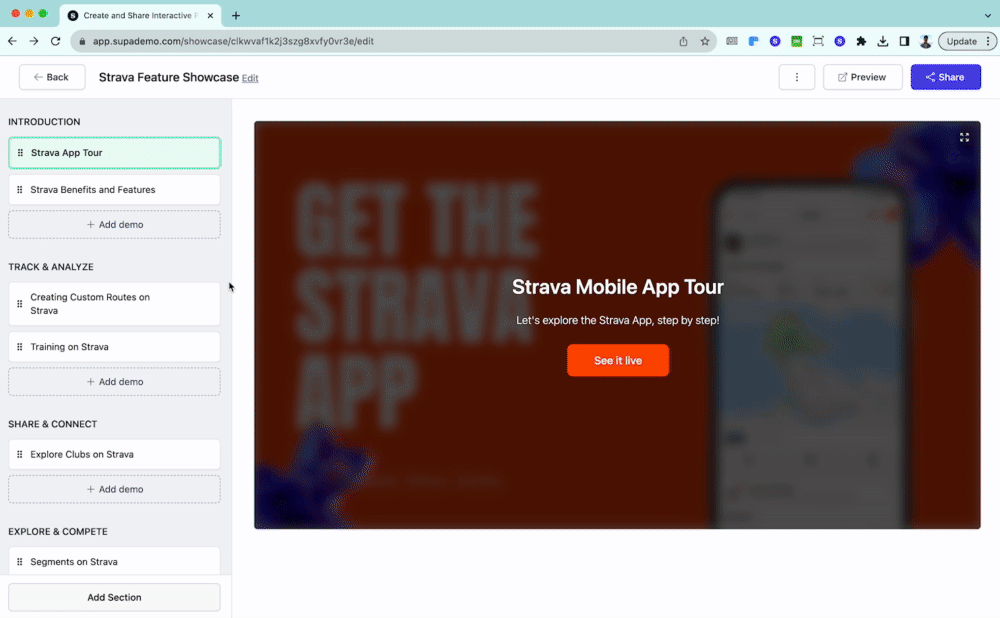Open the tab search dropdown chevron
This screenshot has height=618, width=1000.
[x=987, y=15]
